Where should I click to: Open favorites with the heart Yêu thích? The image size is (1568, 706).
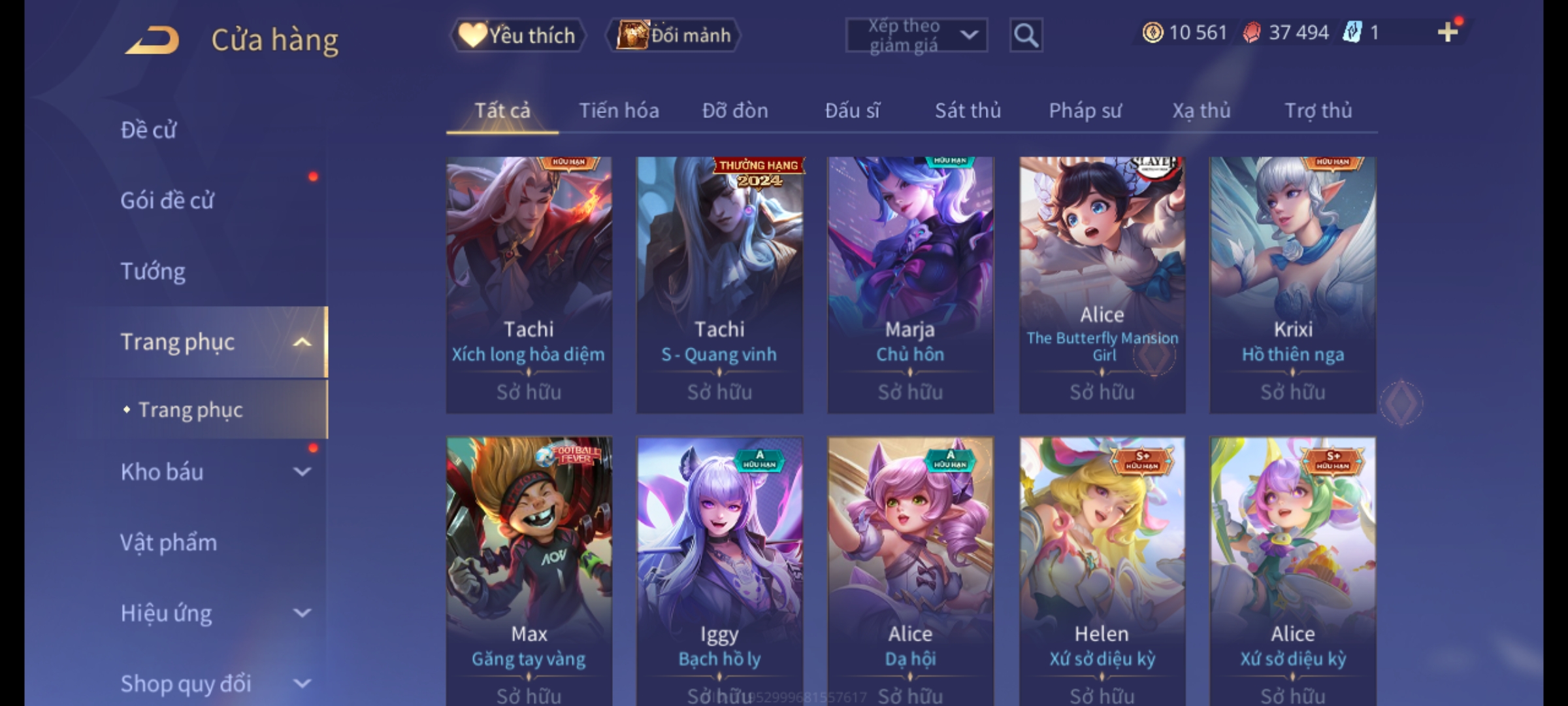pos(517,35)
